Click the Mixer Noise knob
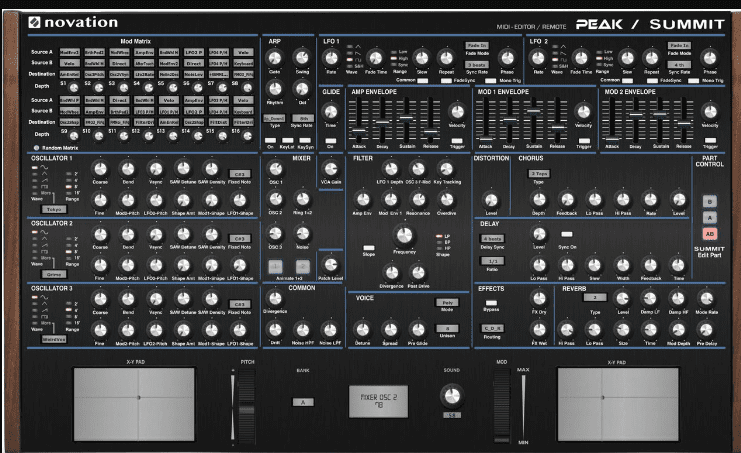741x453 pixels. tap(302, 233)
